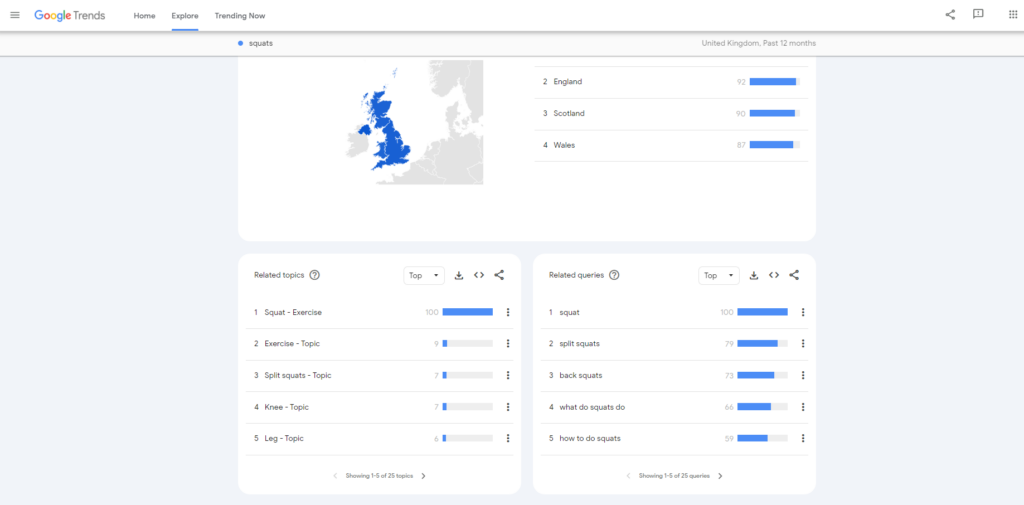The height and width of the screenshot is (505, 1024).
Task: Open the Top dropdown in Related topics
Action: (x=424, y=276)
